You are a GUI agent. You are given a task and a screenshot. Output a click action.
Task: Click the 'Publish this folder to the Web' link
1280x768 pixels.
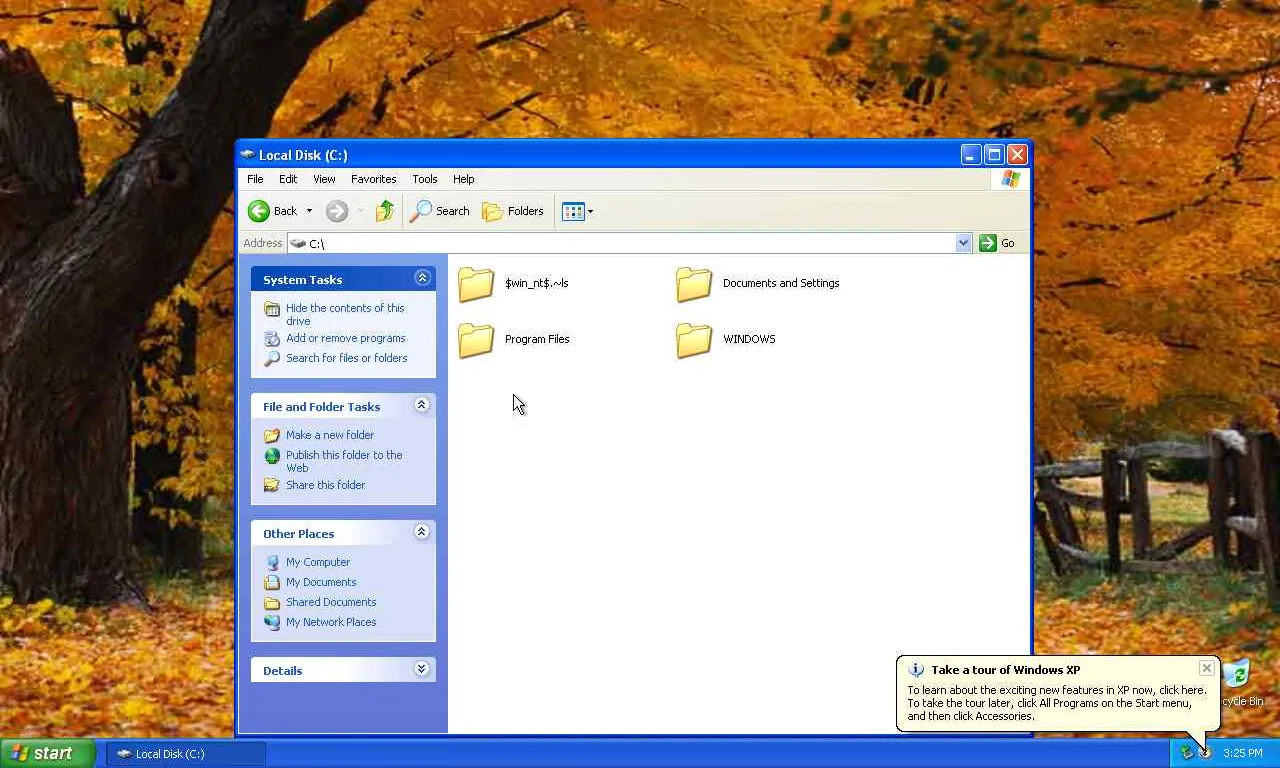[x=344, y=462]
